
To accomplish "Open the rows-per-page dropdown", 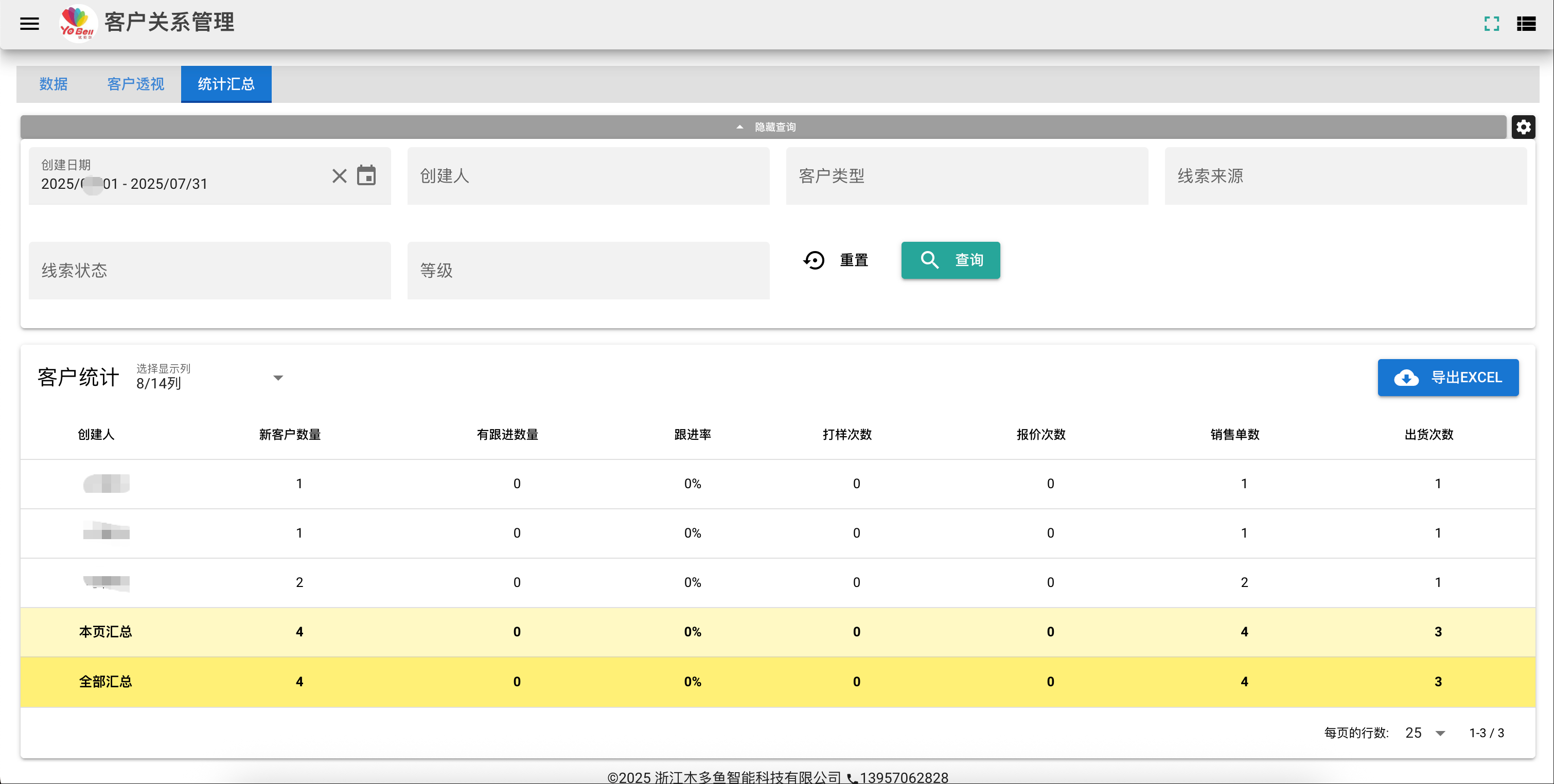I will (x=1425, y=733).
